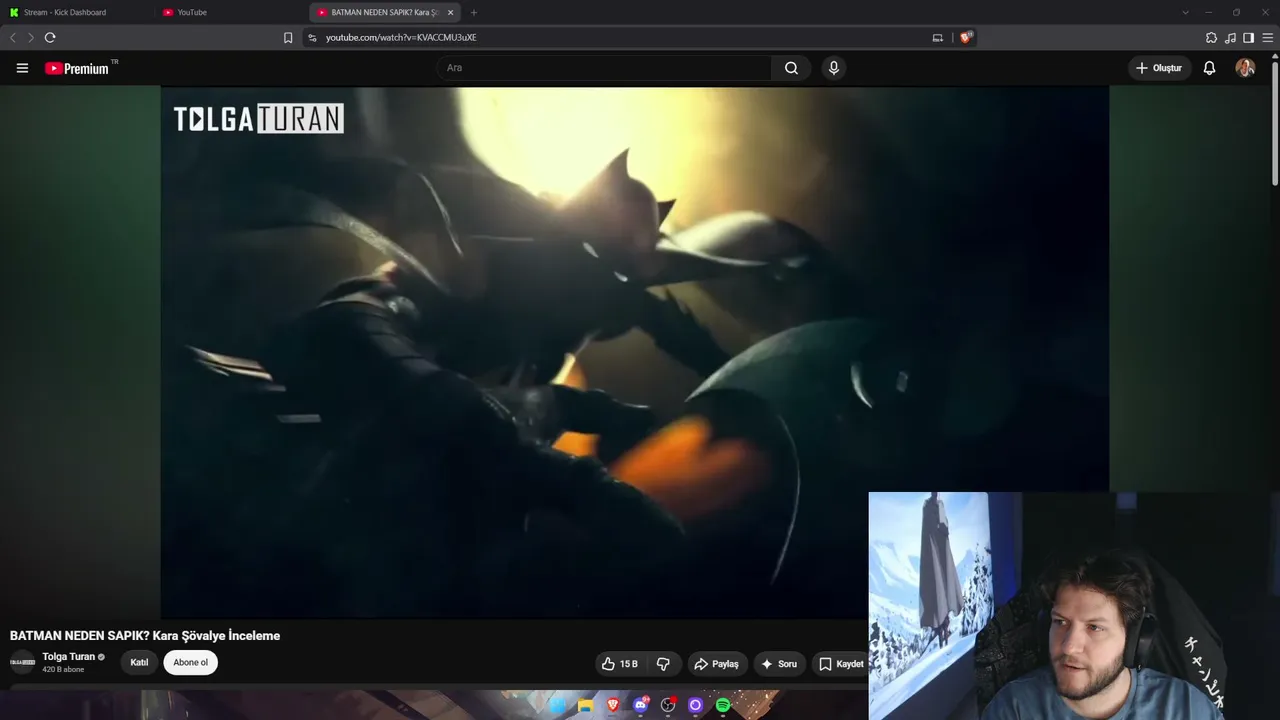
Task: Open File Explorer from the taskbar
Action: click(x=586, y=705)
